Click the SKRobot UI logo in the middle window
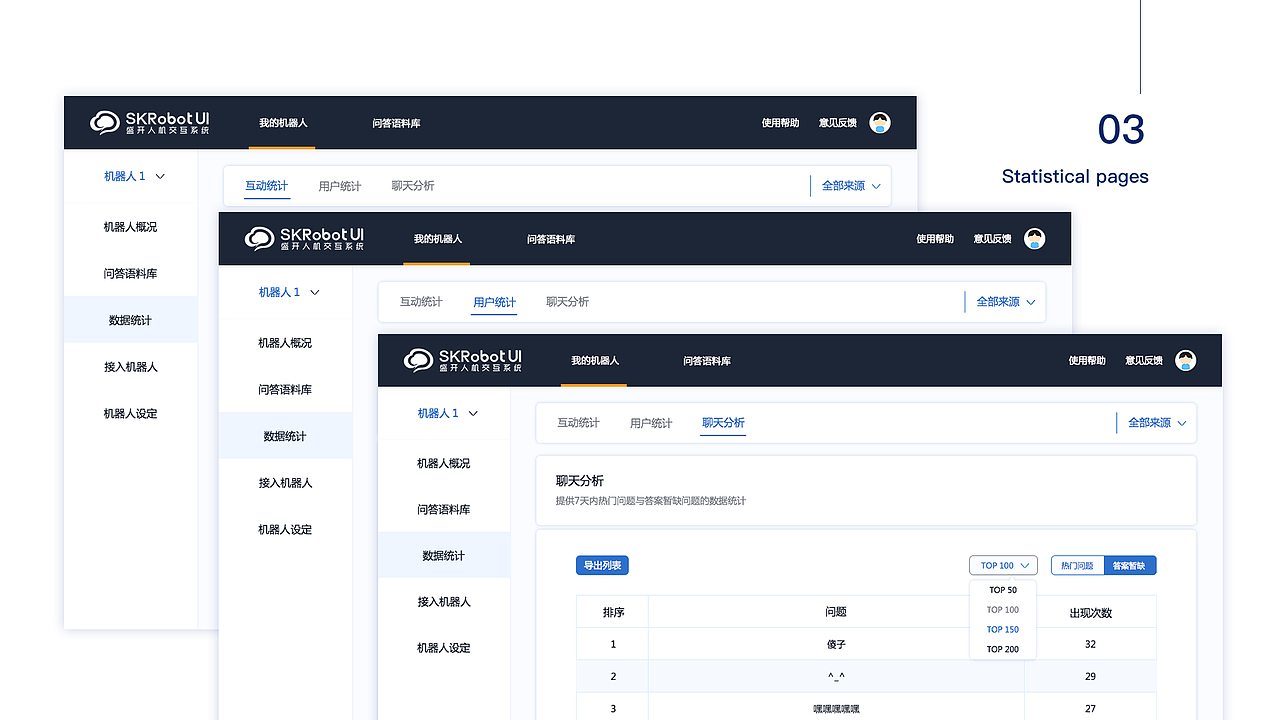 [304, 238]
